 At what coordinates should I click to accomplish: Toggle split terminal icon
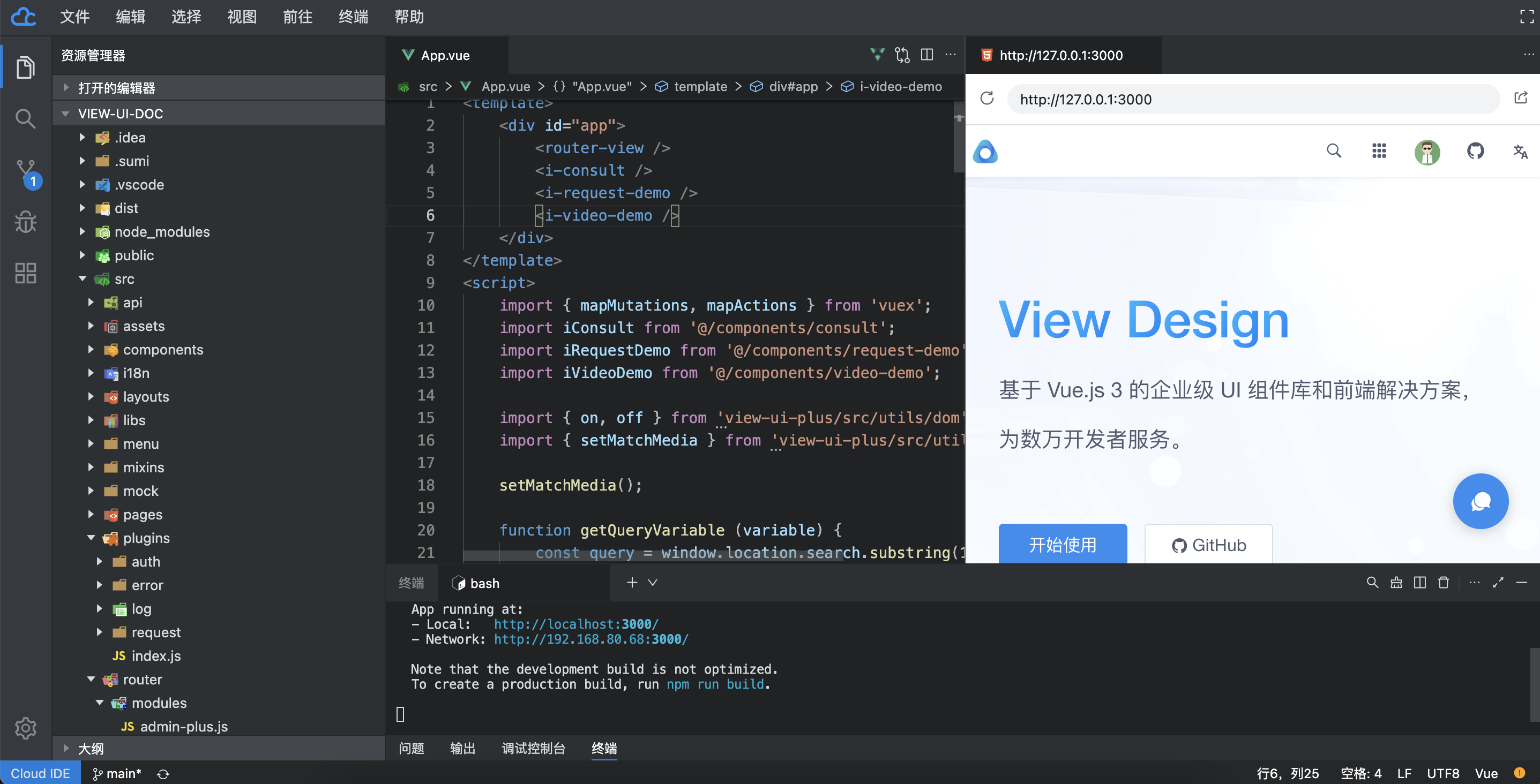(x=1420, y=583)
